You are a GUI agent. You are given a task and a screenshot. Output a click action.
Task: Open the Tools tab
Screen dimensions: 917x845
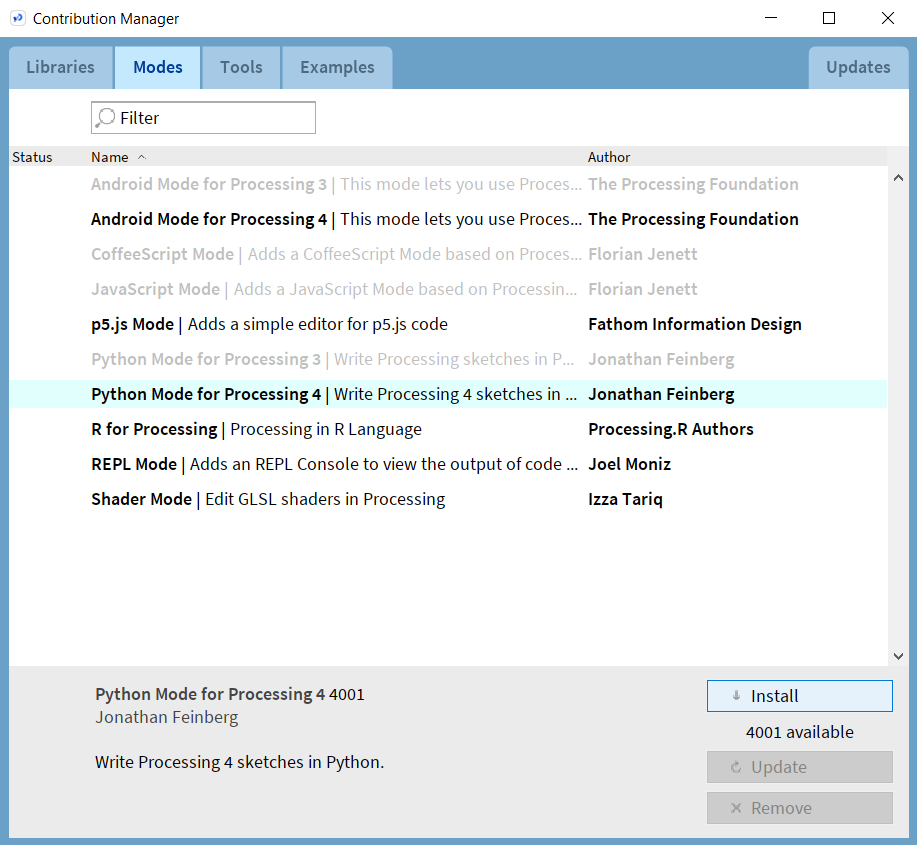241,68
